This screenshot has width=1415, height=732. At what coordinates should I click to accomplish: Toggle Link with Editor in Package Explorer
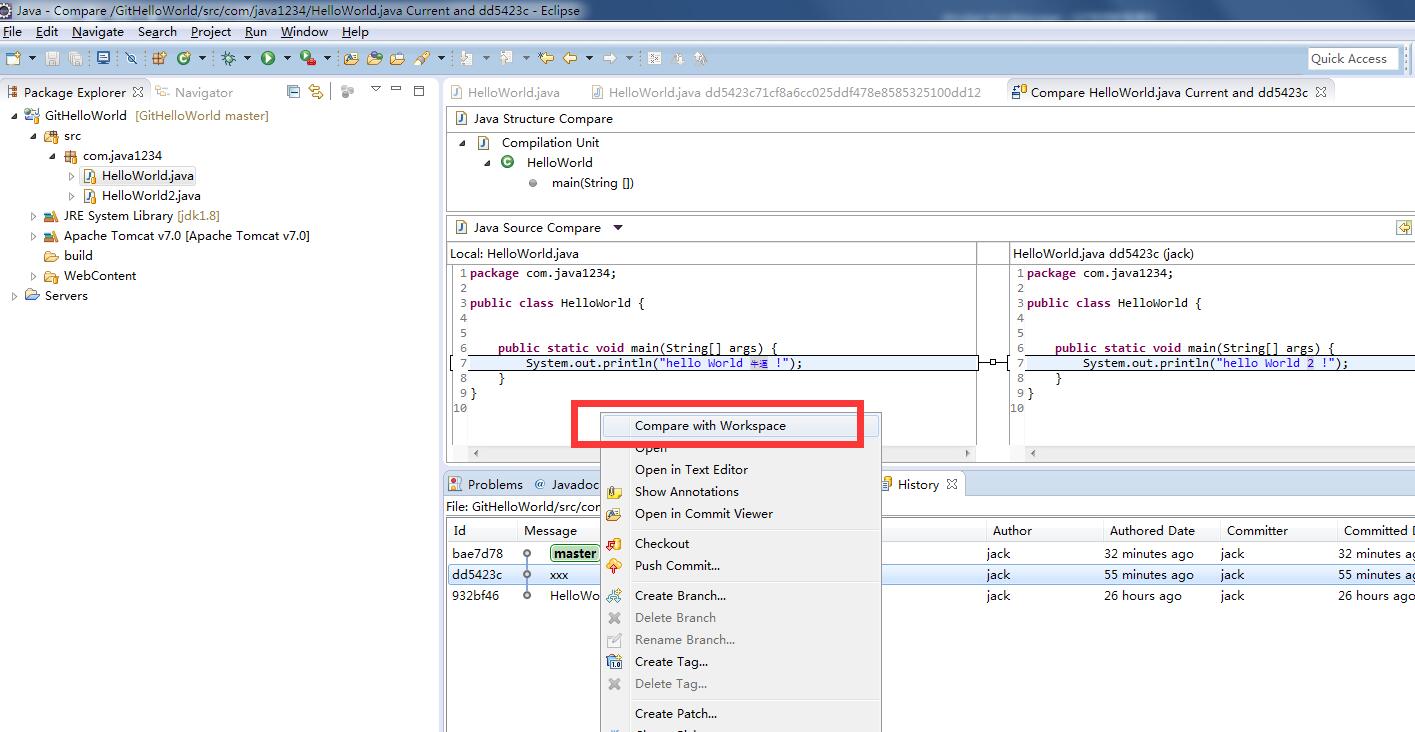coord(316,91)
